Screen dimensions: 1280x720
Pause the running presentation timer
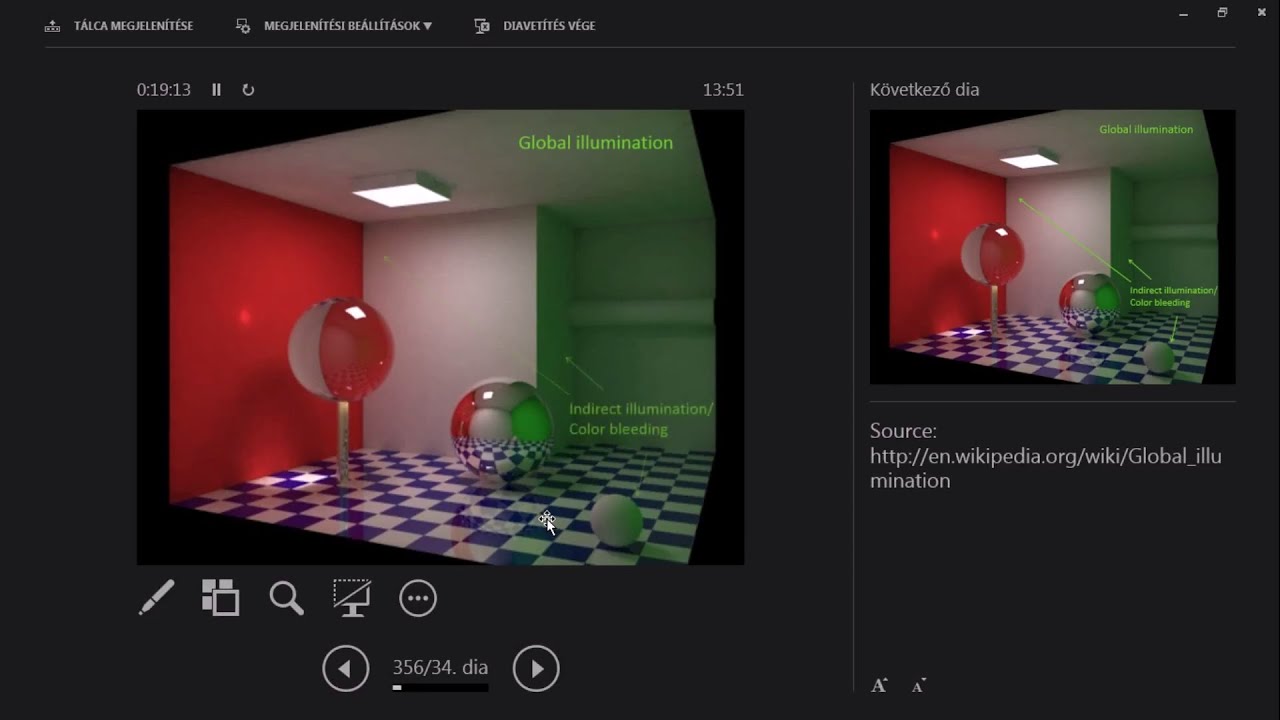pyautogui.click(x=216, y=90)
